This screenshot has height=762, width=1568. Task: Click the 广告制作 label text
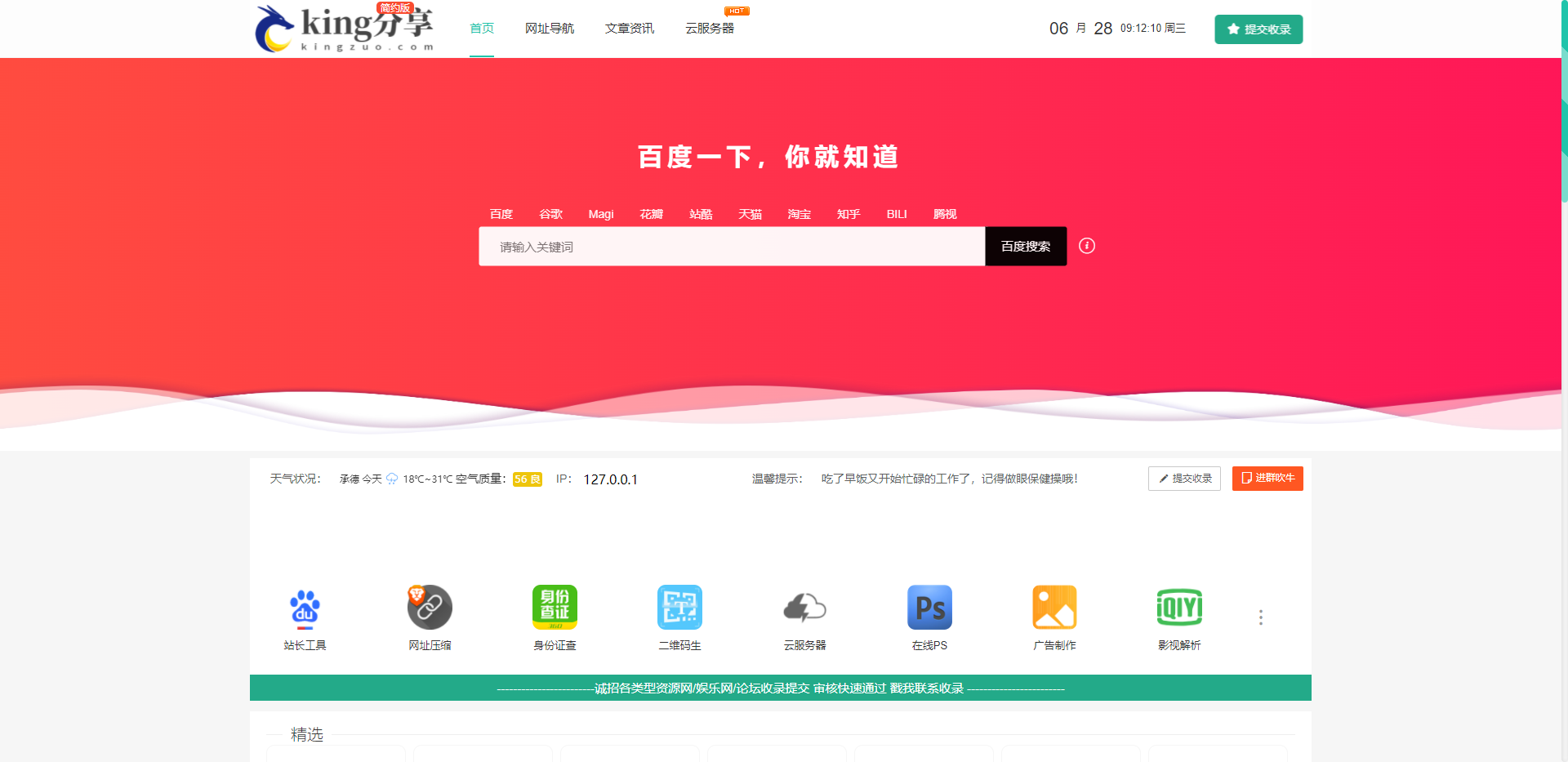1054,645
